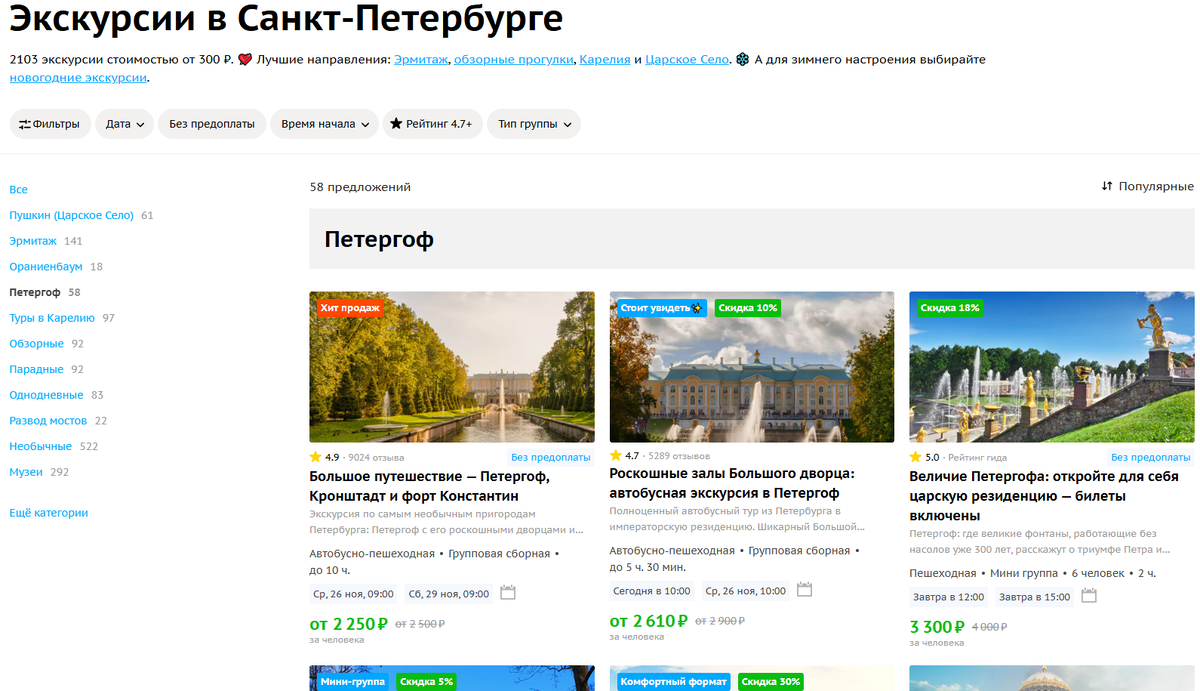Screen dimensions: 1200x691
Task: Click the 58 предложений count text
Action: click(360, 187)
